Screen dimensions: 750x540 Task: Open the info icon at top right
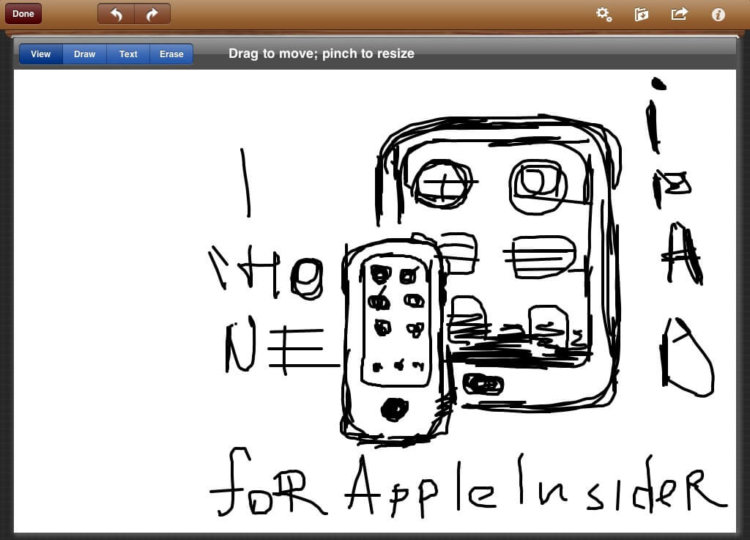tap(717, 15)
